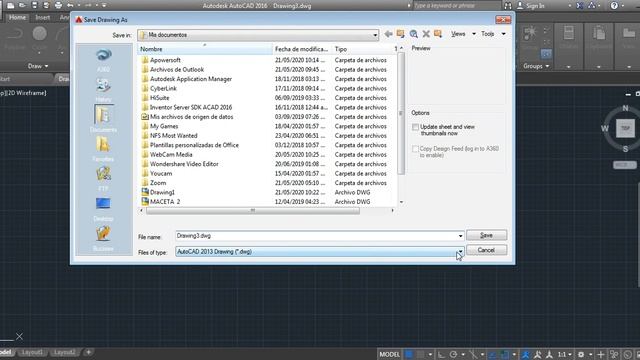
Task: Click the vertical scrollbar of file list
Action: (x=401, y=113)
